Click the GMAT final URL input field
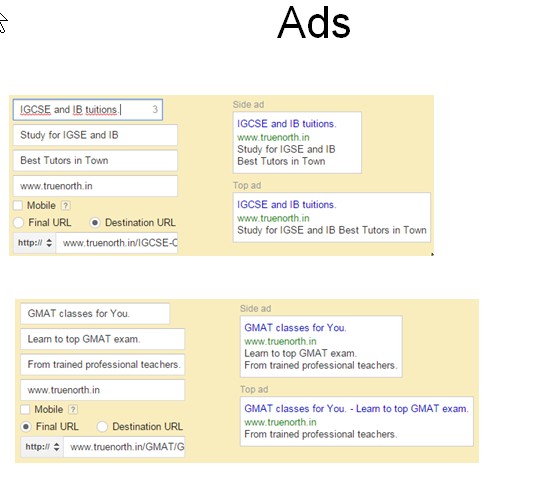Viewport: 547px width, 481px height. [124, 447]
